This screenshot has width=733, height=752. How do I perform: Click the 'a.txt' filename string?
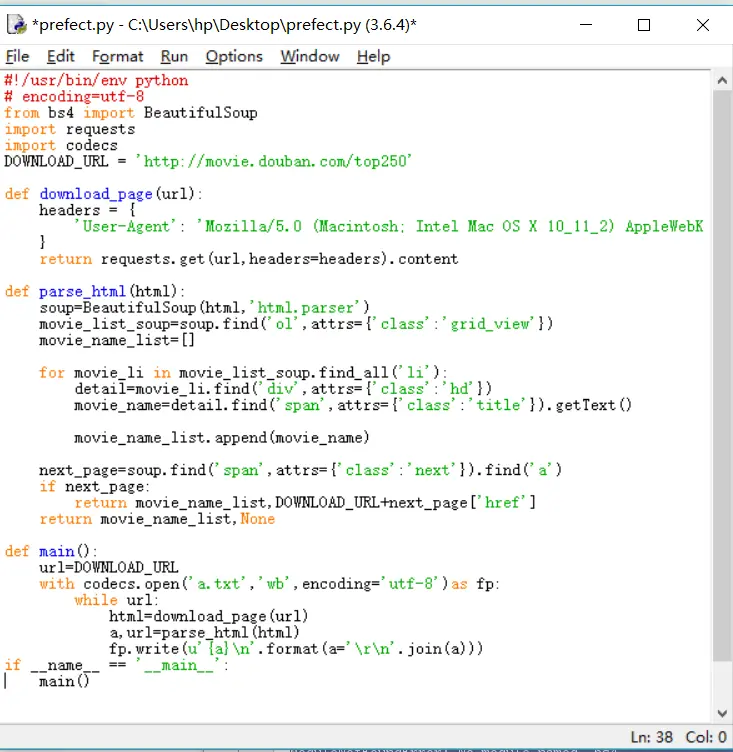(218, 584)
